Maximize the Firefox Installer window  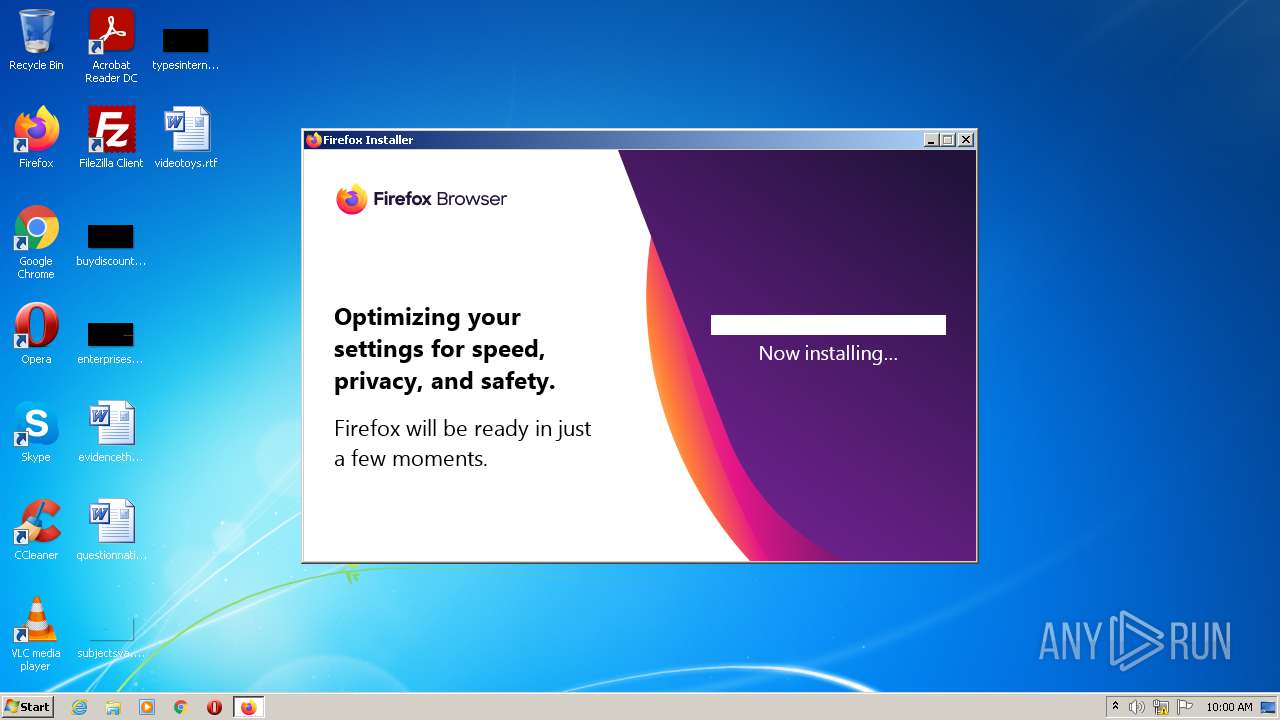(948, 140)
